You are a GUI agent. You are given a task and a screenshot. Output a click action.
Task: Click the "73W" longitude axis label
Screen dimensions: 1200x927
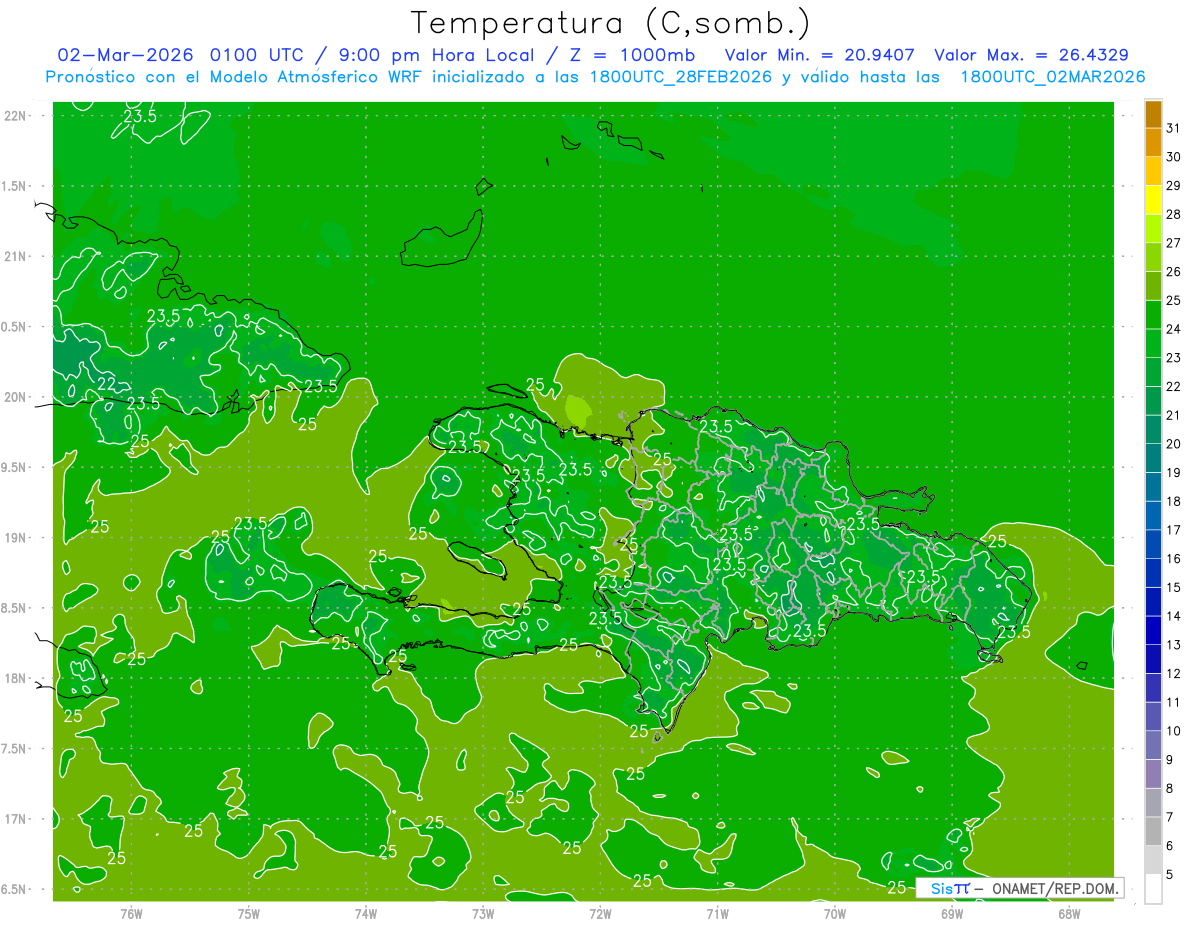483,914
